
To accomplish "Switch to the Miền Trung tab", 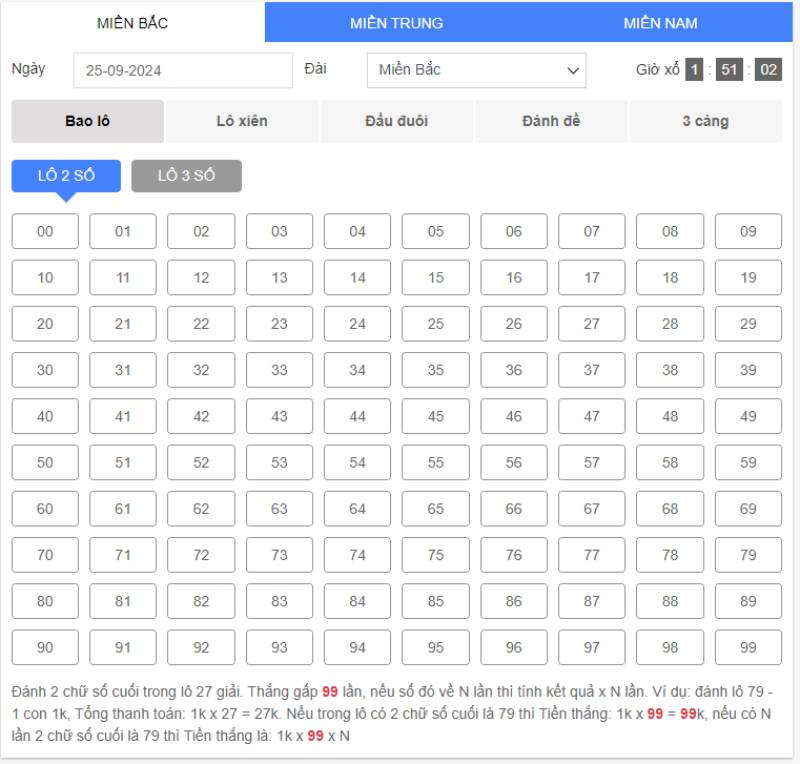I will click(x=396, y=23).
